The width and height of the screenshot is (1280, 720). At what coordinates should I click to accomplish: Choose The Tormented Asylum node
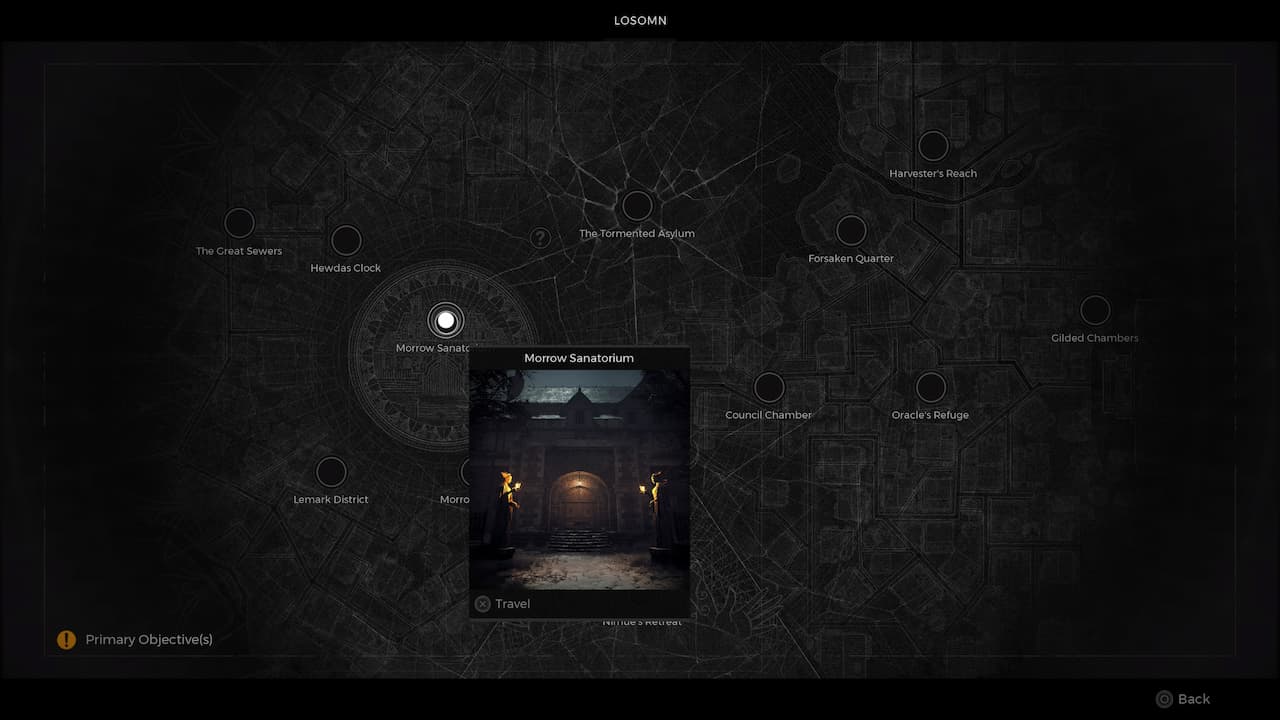[637, 206]
